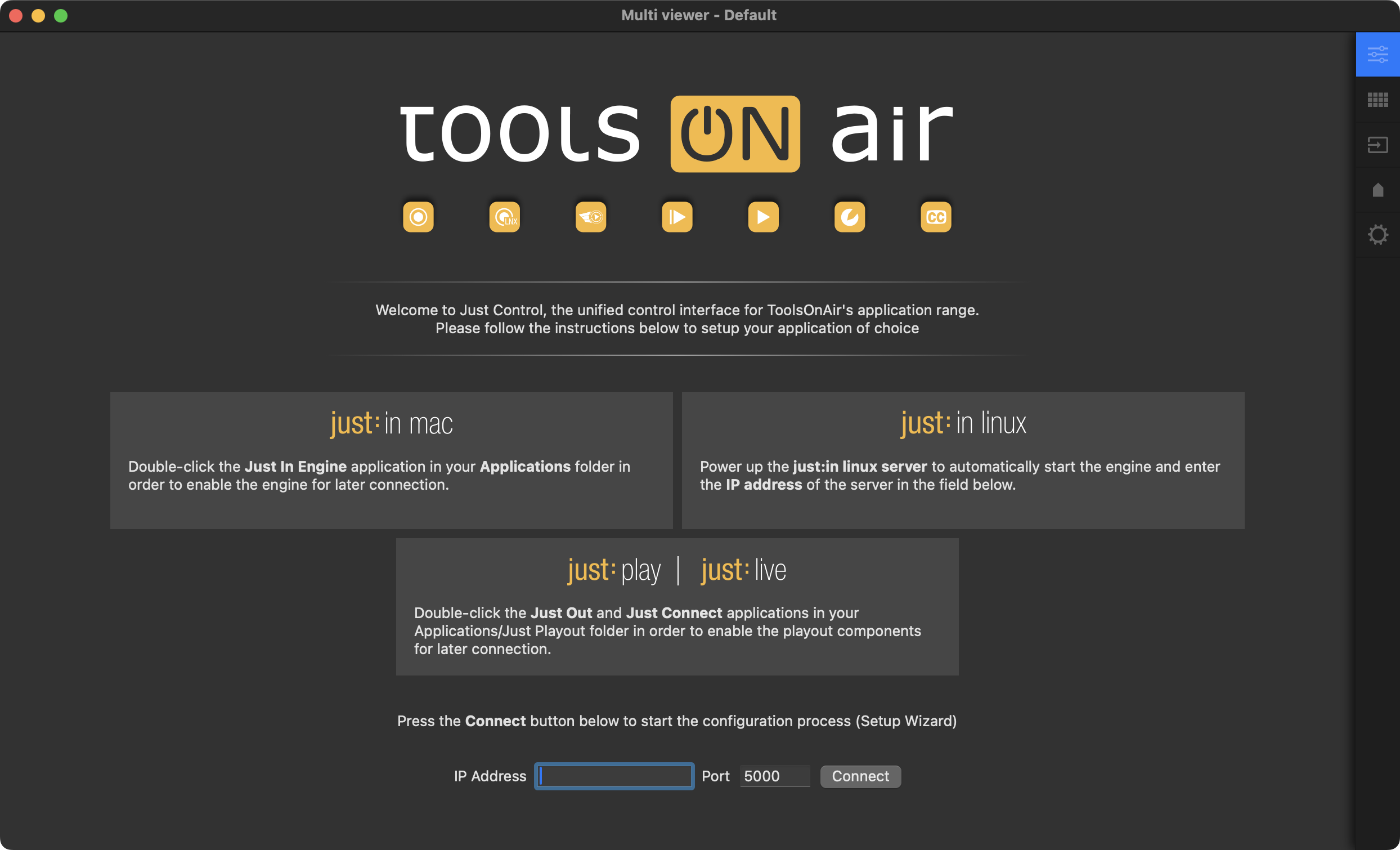Click the "Just Out and Just Connect" paragraph

click(x=667, y=631)
